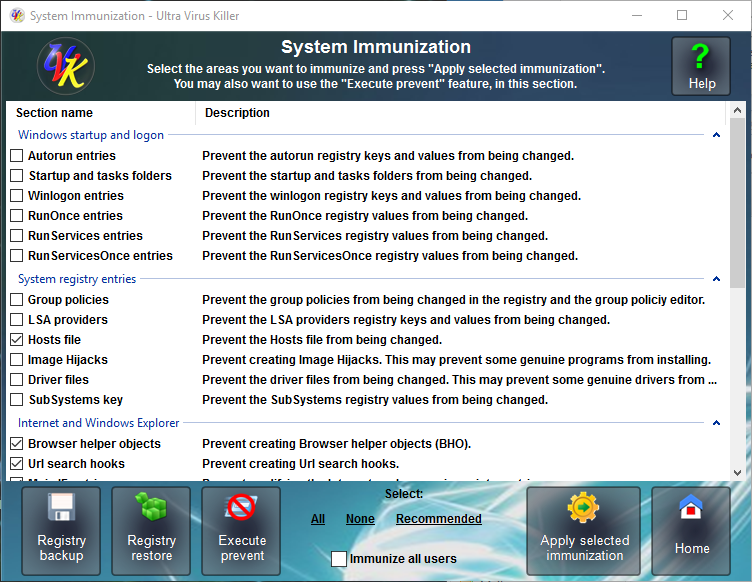This screenshot has height=582, width=752.
Task: Click the Image Hijacks description text
Action: tap(456, 360)
